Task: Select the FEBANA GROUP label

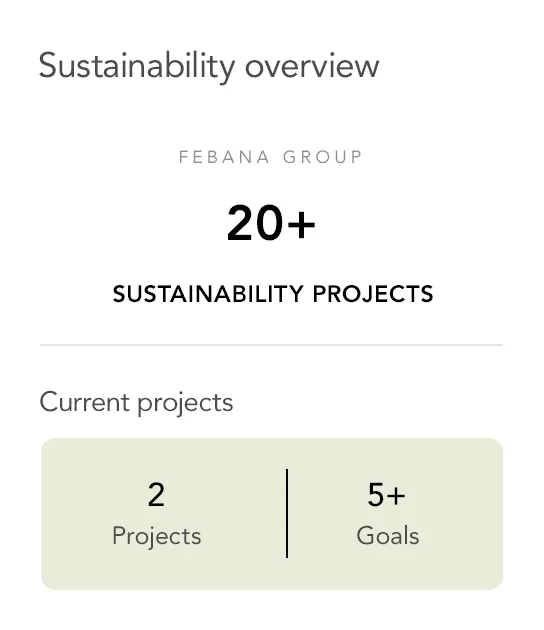Action: pos(271,157)
